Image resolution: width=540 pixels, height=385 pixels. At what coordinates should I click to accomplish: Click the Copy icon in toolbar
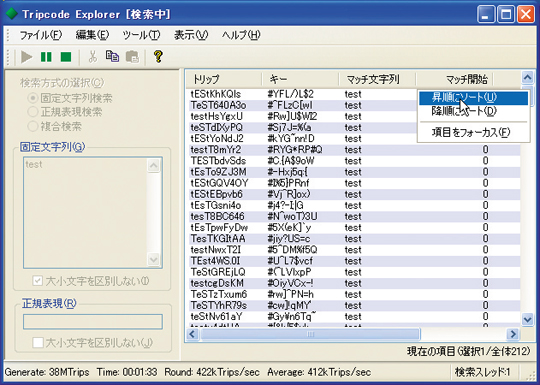[x=112, y=56]
